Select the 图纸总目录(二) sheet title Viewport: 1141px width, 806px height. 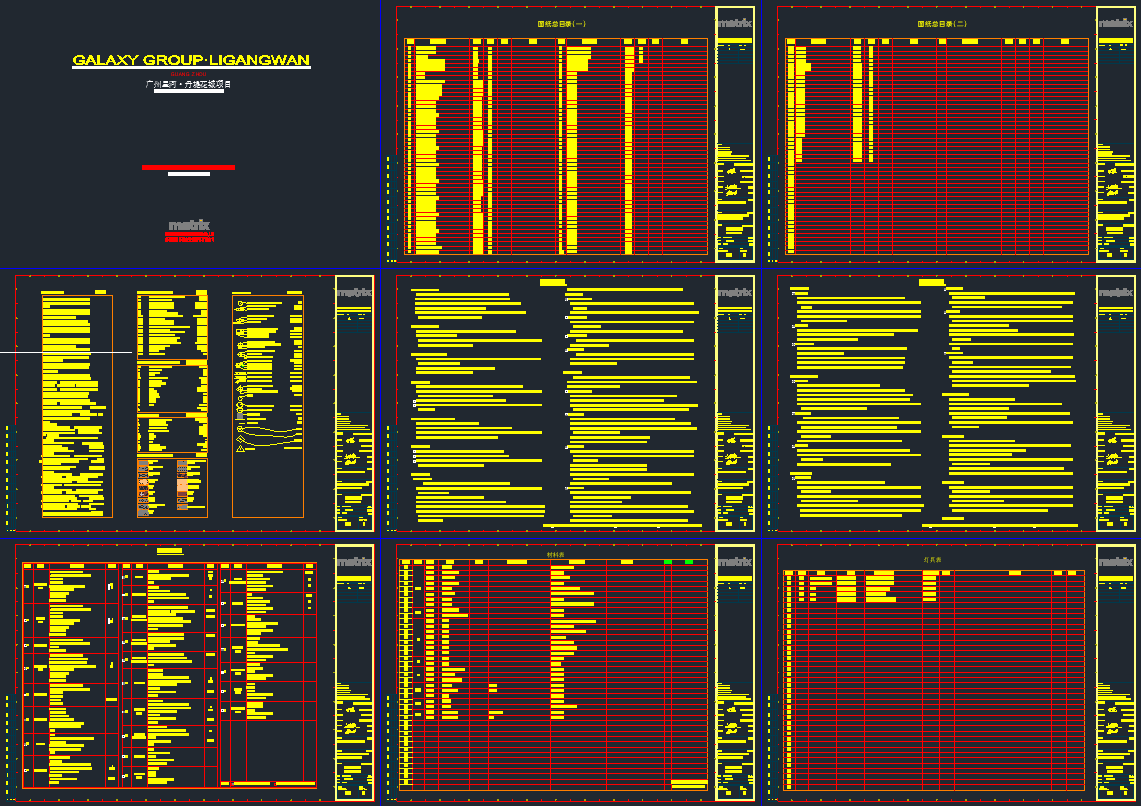[942, 24]
